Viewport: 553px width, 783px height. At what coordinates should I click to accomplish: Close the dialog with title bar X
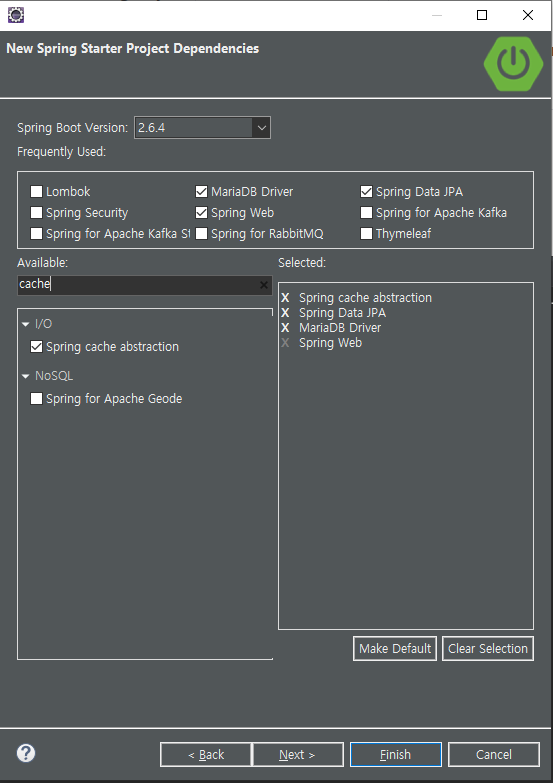[x=528, y=15]
